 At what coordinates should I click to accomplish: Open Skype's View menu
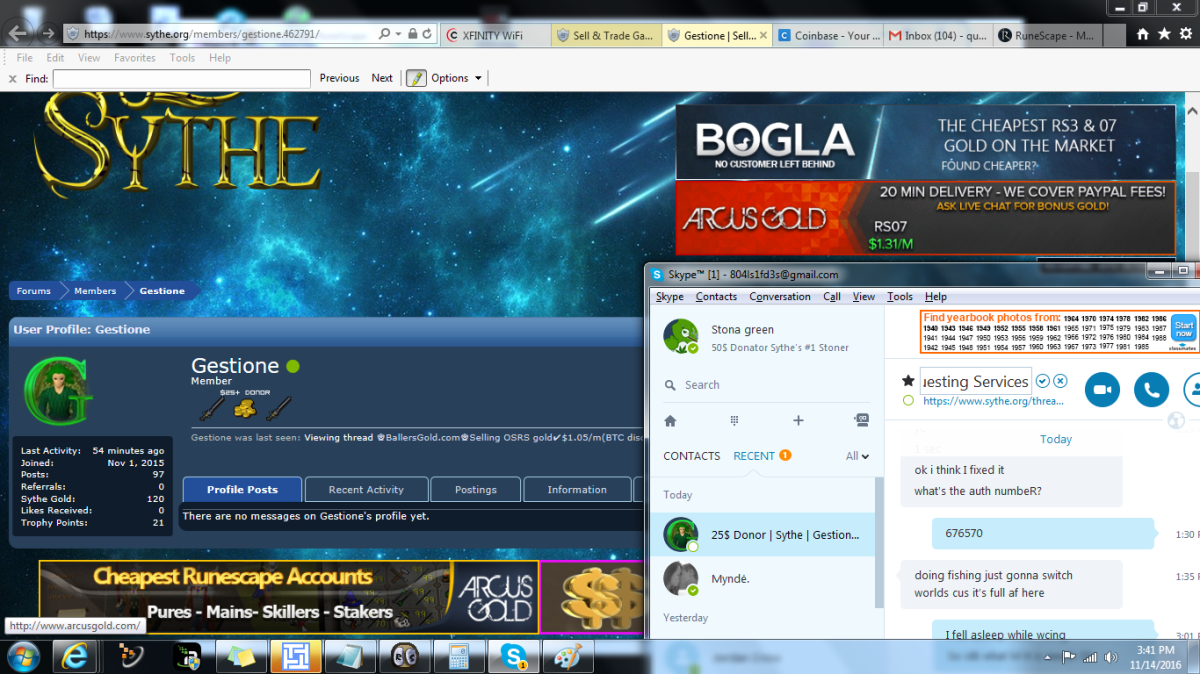pos(864,297)
